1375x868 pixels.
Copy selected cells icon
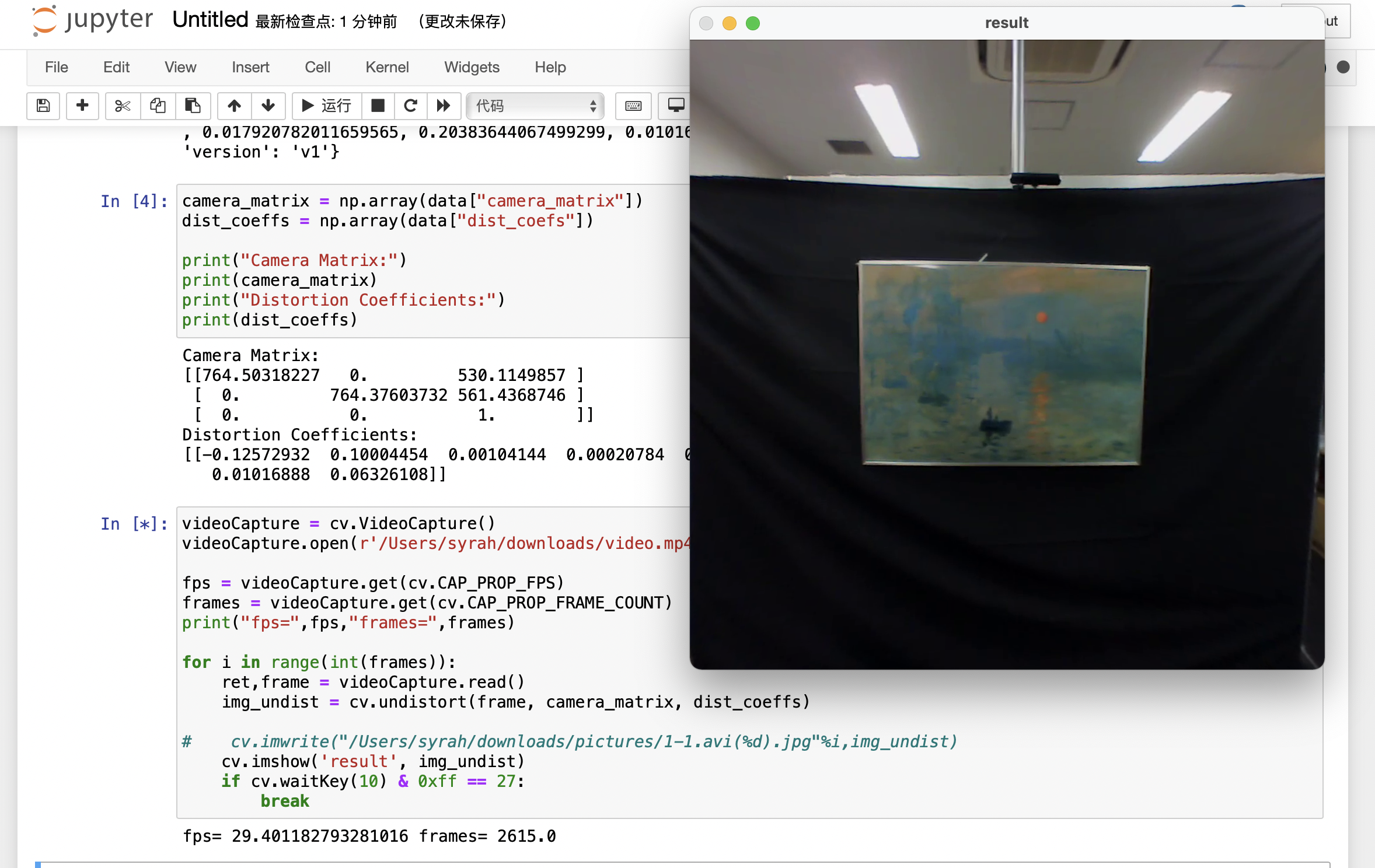tap(158, 106)
